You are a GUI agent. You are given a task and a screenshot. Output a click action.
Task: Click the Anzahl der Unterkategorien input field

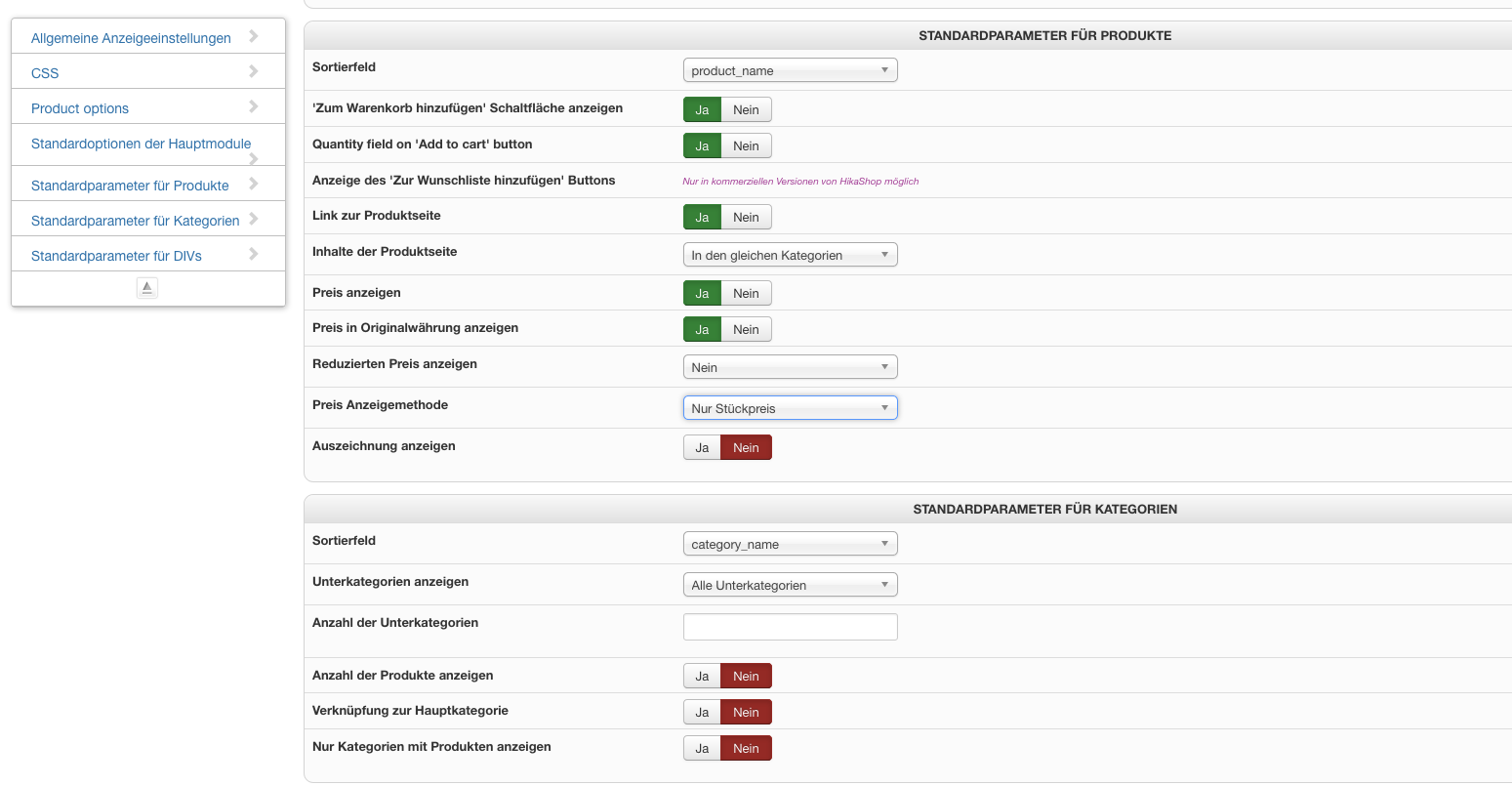click(790, 627)
